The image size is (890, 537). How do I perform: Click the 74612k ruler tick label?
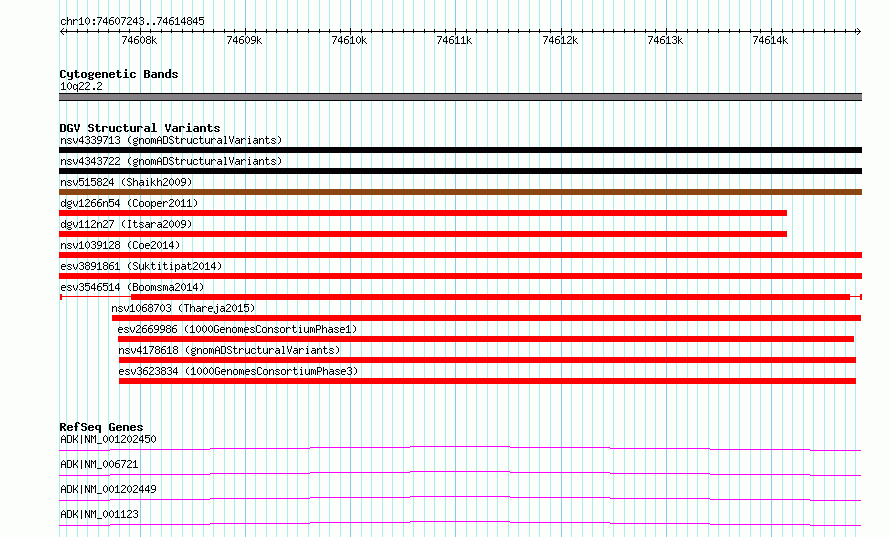coord(560,40)
